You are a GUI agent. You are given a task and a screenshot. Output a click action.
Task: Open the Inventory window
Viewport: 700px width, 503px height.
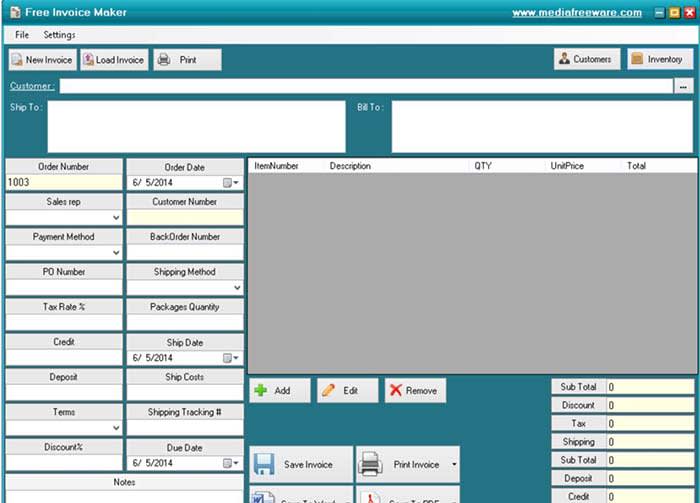(660, 59)
